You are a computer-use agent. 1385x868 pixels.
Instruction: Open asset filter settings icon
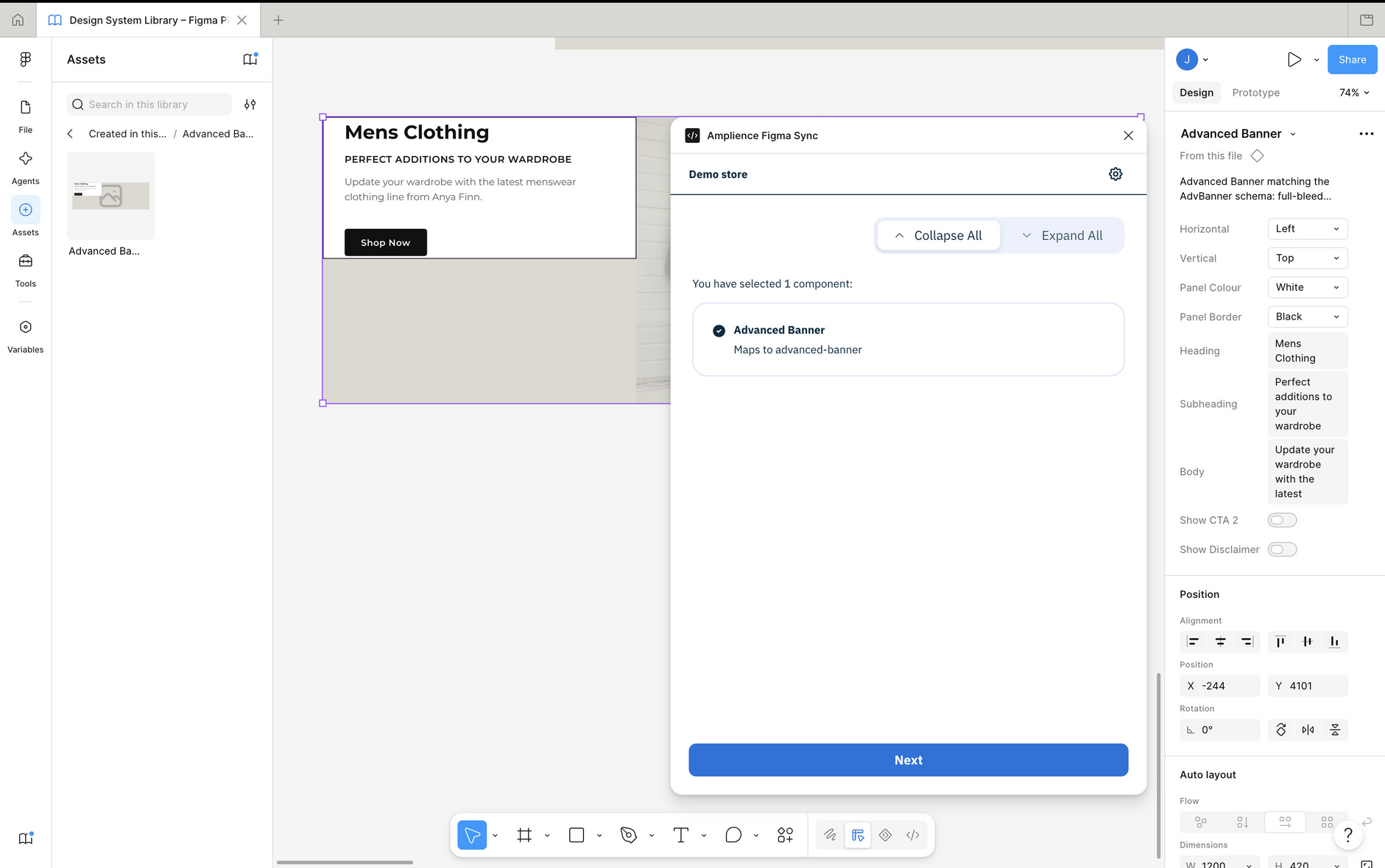[250, 105]
